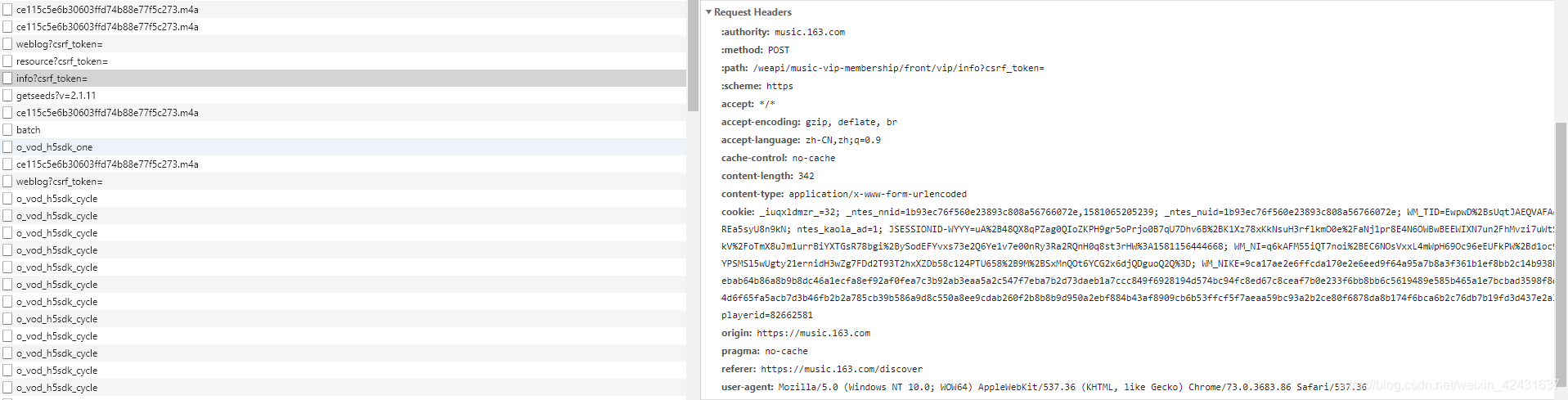Select the m4a request between getseeds and batch
Viewport: 1568px width, 400px height.
point(343,113)
